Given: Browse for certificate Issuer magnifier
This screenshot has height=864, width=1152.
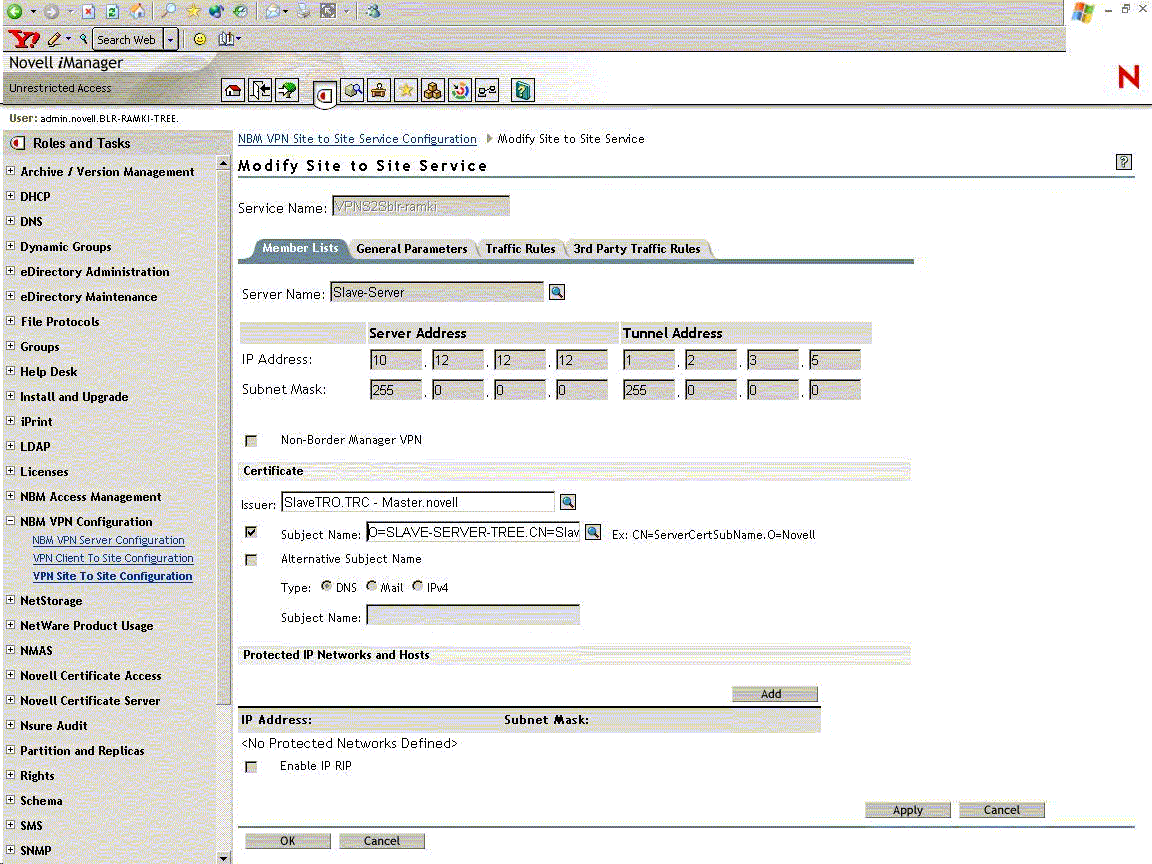Looking at the screenshot, I should tap(568, 502).
